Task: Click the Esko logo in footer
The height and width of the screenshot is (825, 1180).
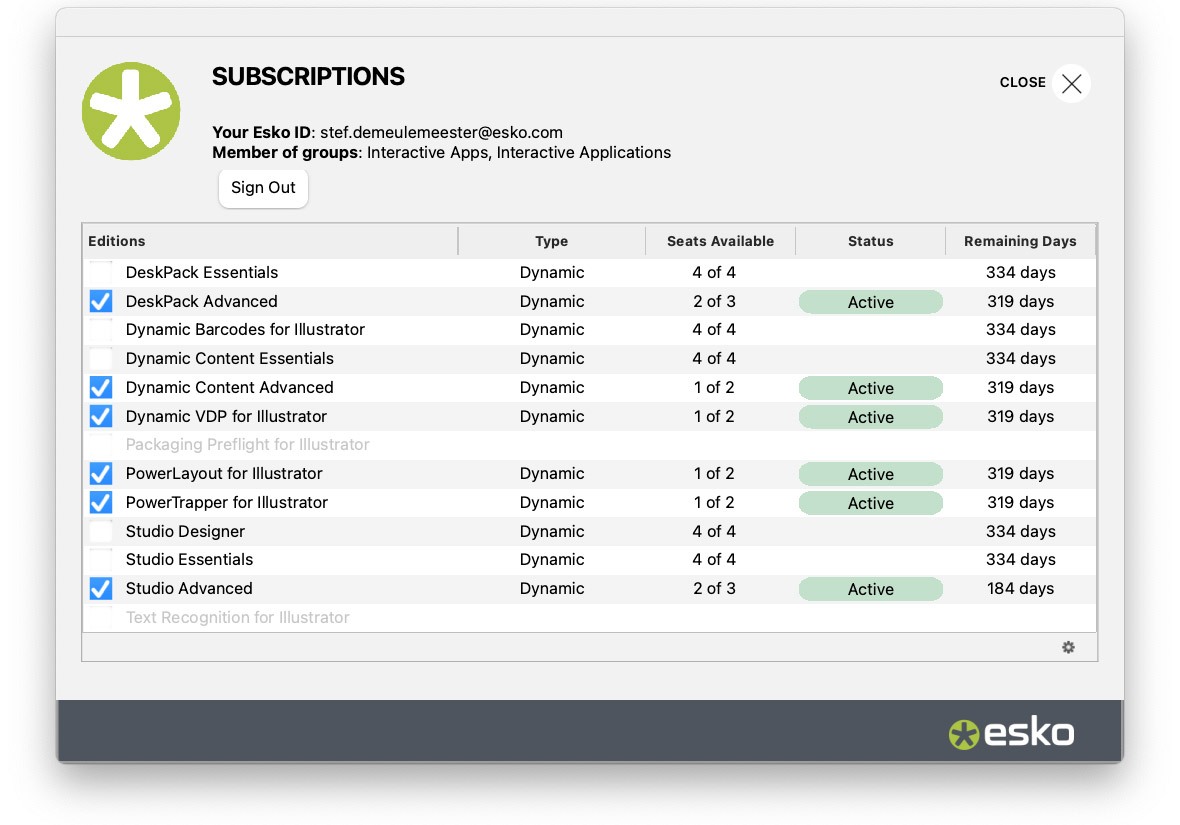Action: (1011, 733)
